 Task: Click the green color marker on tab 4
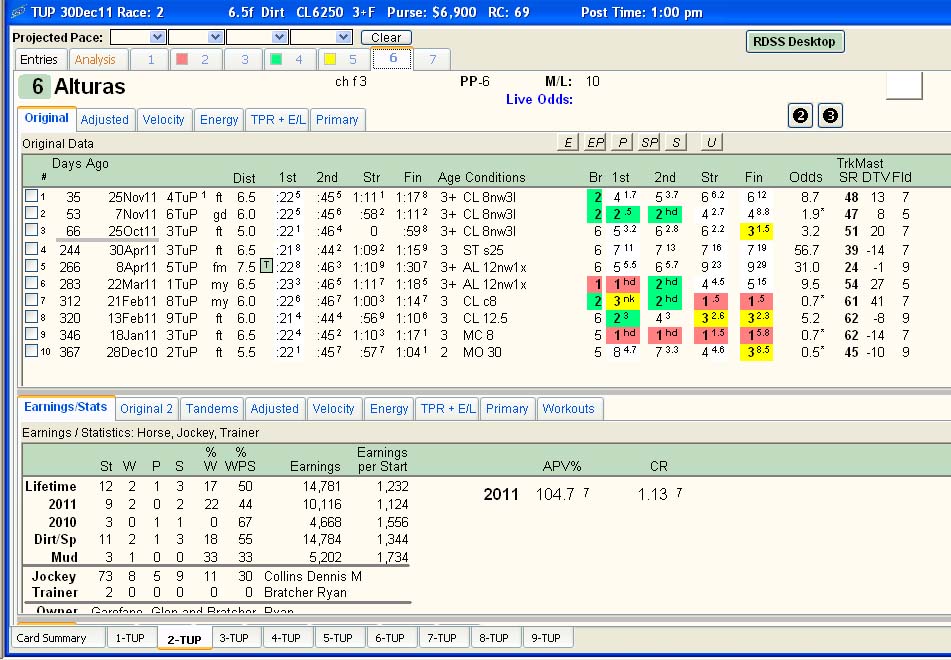coord(276,59)
